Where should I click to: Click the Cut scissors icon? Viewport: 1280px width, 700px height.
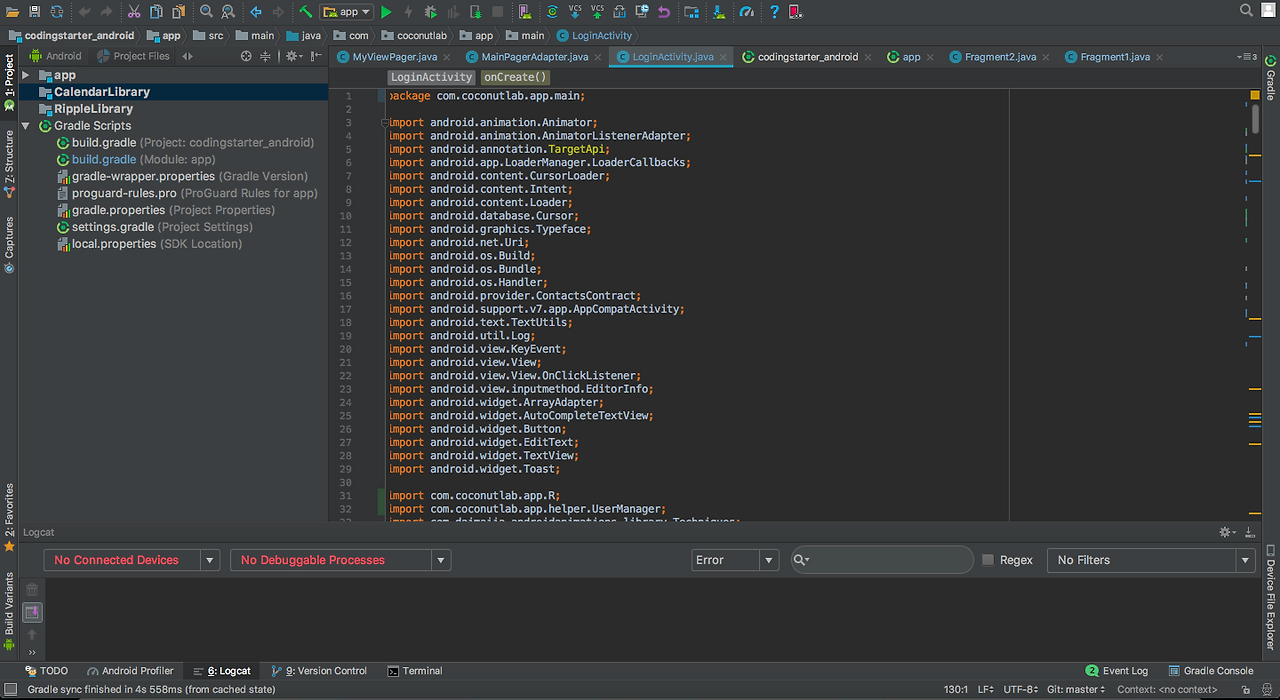pyautogui.click(x=134, y=12)
